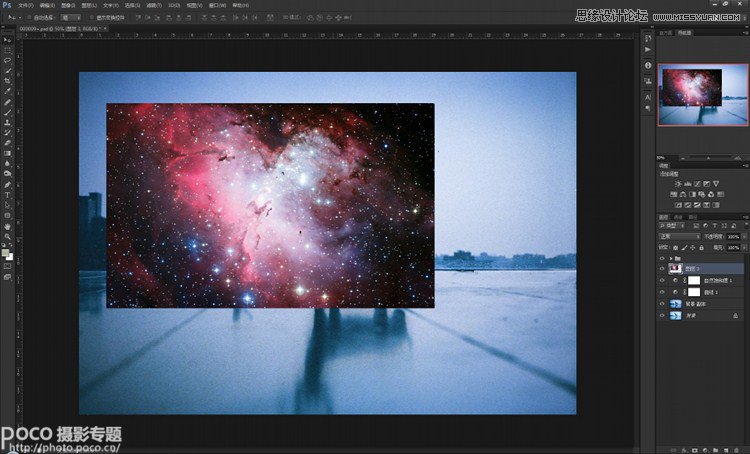This screenshot has width=750, height=454.
Task: Toggle lock all padlock icon in Layers
Action: coord(701,248)
